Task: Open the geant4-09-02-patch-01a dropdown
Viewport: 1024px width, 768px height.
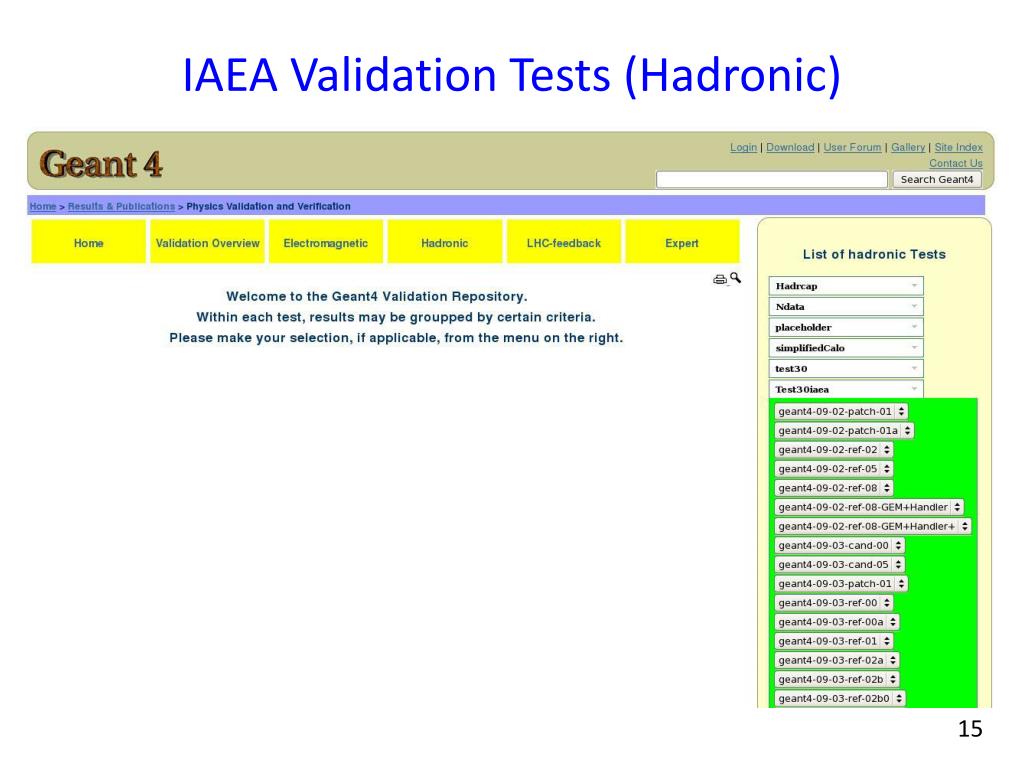Action: 844,431
